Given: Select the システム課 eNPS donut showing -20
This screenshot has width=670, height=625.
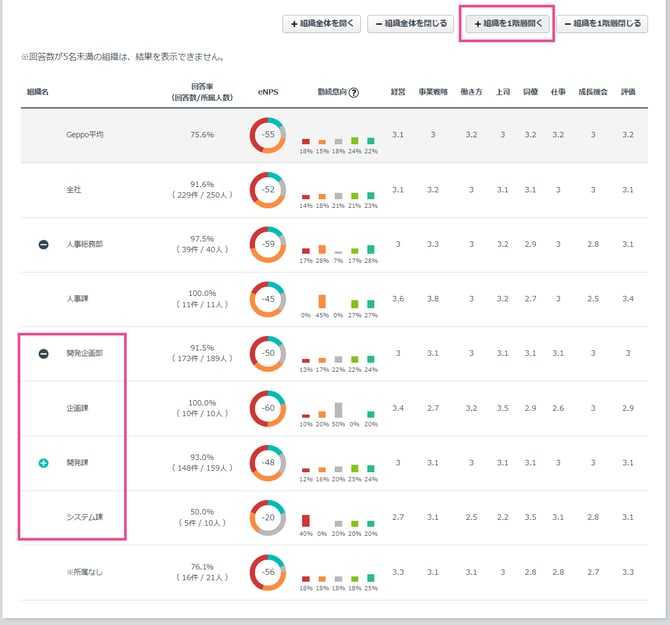Looking at the screenshot, I should pyautogui.click(x=268, y=518).
